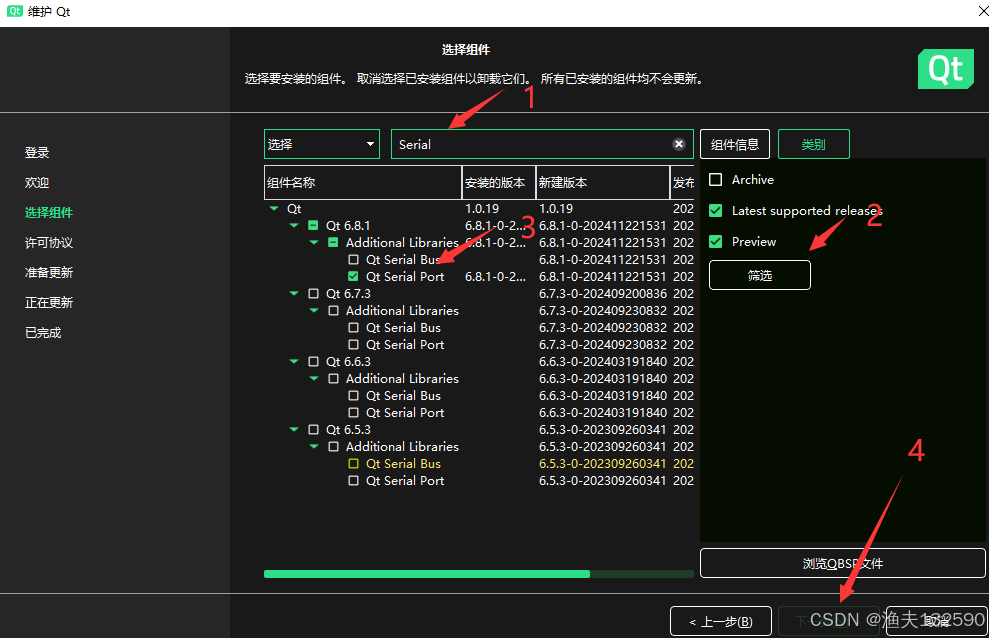
Task: Sort by 新建版本 column header
Action: click(x=603, y=182)
